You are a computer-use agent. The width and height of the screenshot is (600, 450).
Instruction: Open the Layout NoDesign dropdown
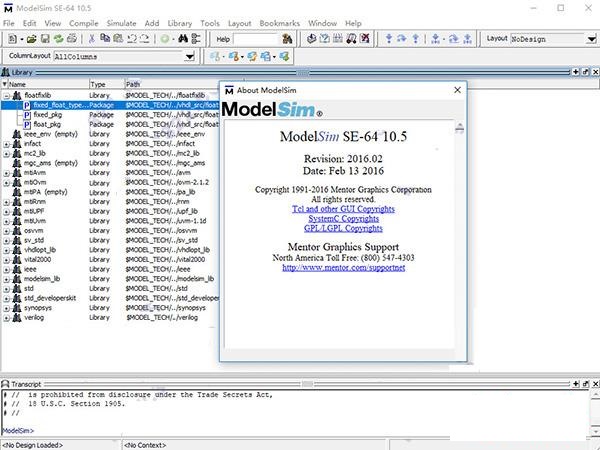(x=591, y=39)
